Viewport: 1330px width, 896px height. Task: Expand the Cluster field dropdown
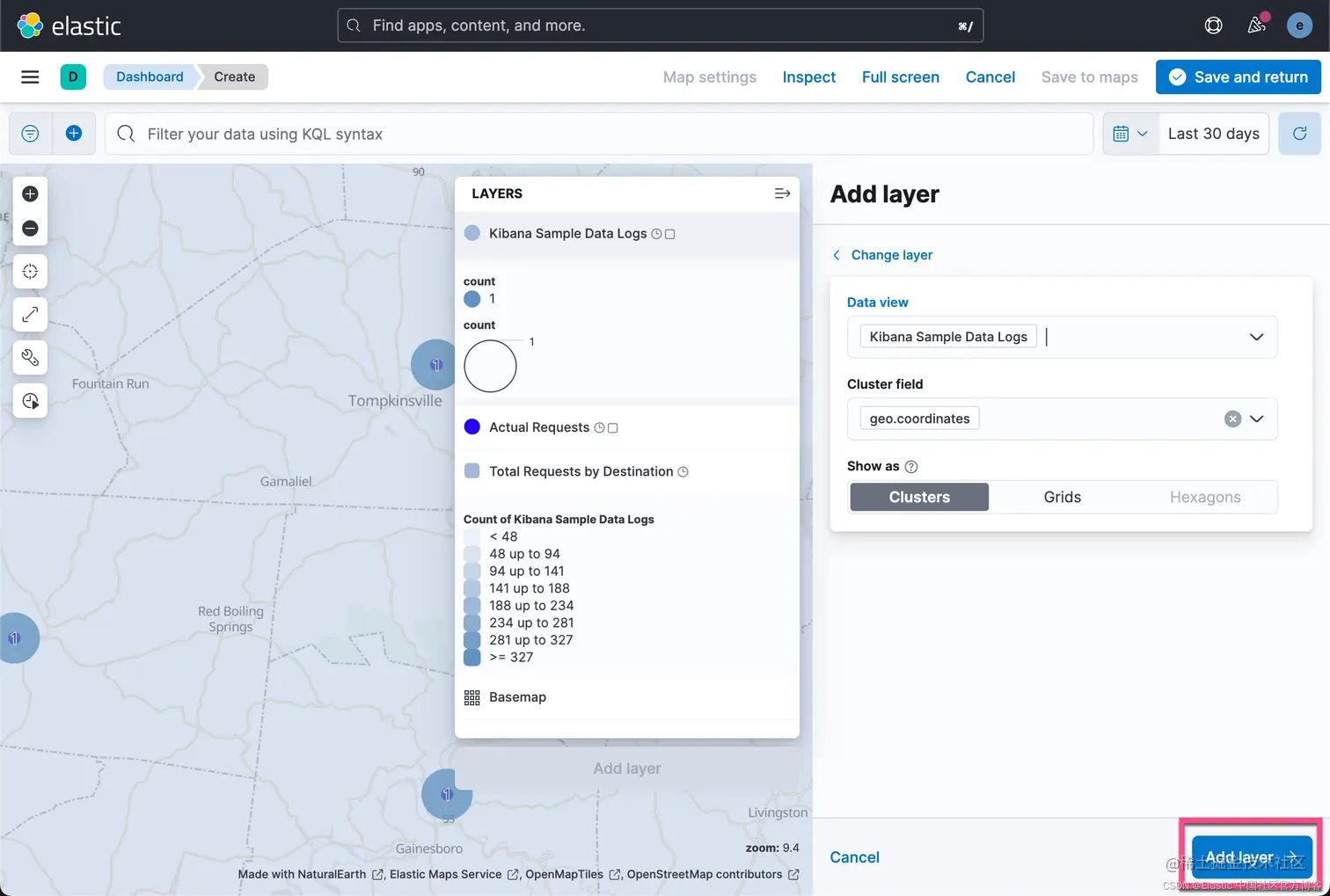coord(1257,419)
